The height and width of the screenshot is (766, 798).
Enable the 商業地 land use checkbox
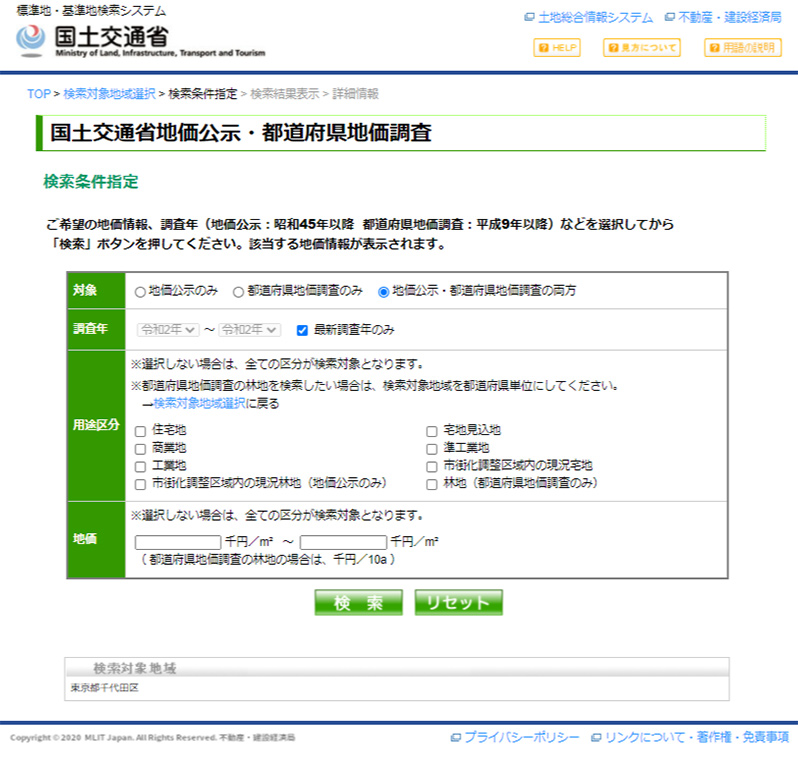click(140, 449)
